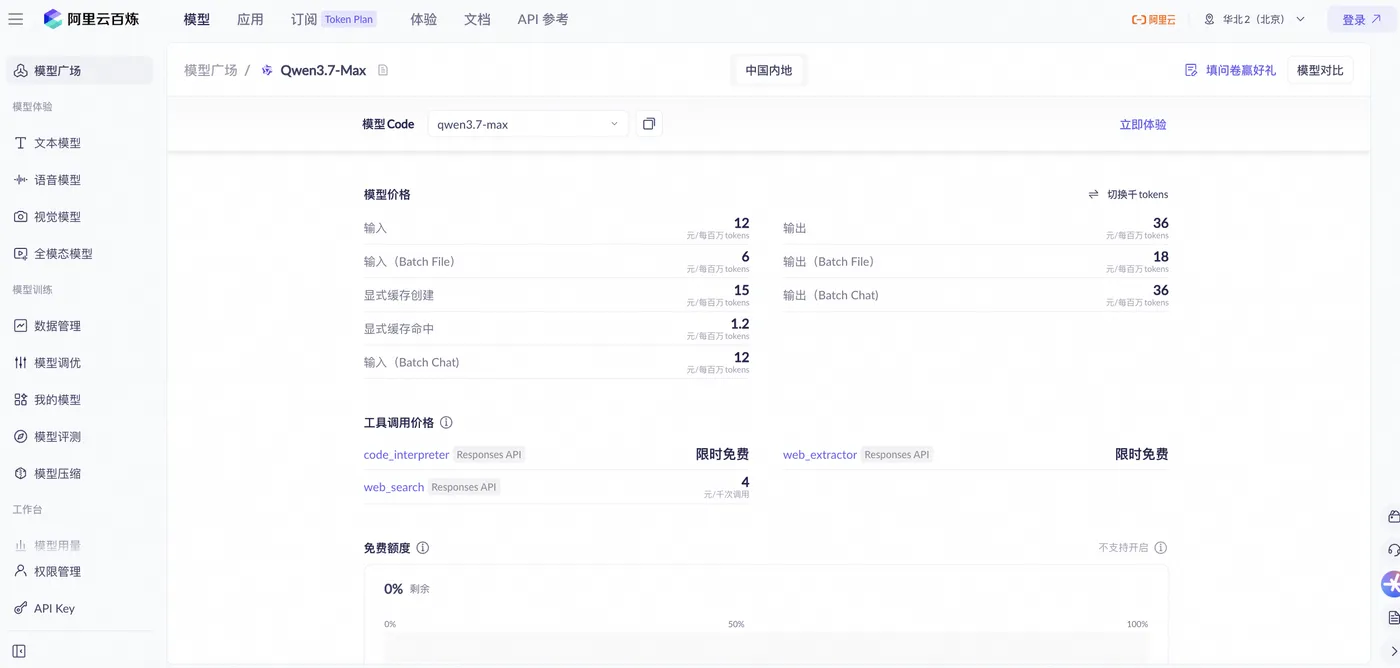The width and height of the screenshot is (1400, 668).
Task: Click Responses API tag beside code_interpreter
Action: pos(489,454)
